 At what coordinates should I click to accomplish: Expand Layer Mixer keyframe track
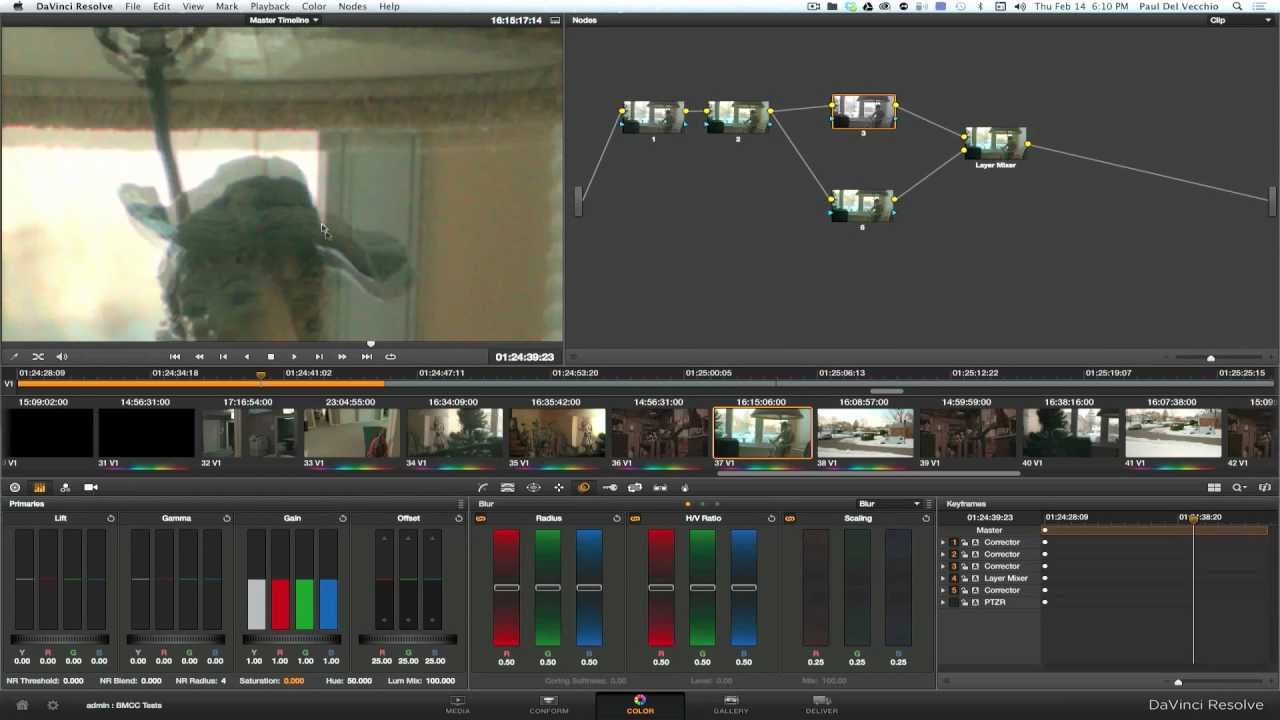coord(942,578)
